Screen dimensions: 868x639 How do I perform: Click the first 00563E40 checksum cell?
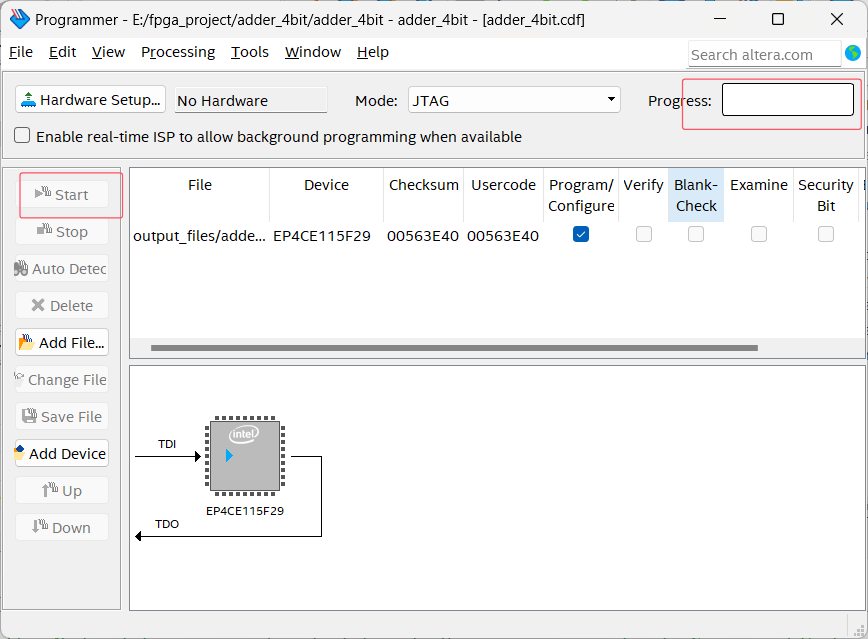(x=423, y=236)
